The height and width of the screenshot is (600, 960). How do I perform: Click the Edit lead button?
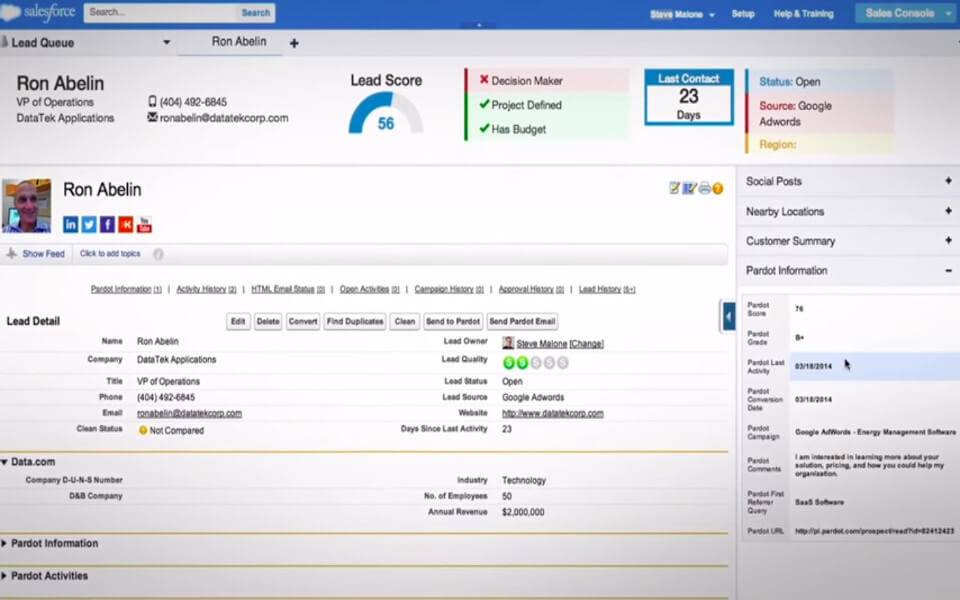238,321
